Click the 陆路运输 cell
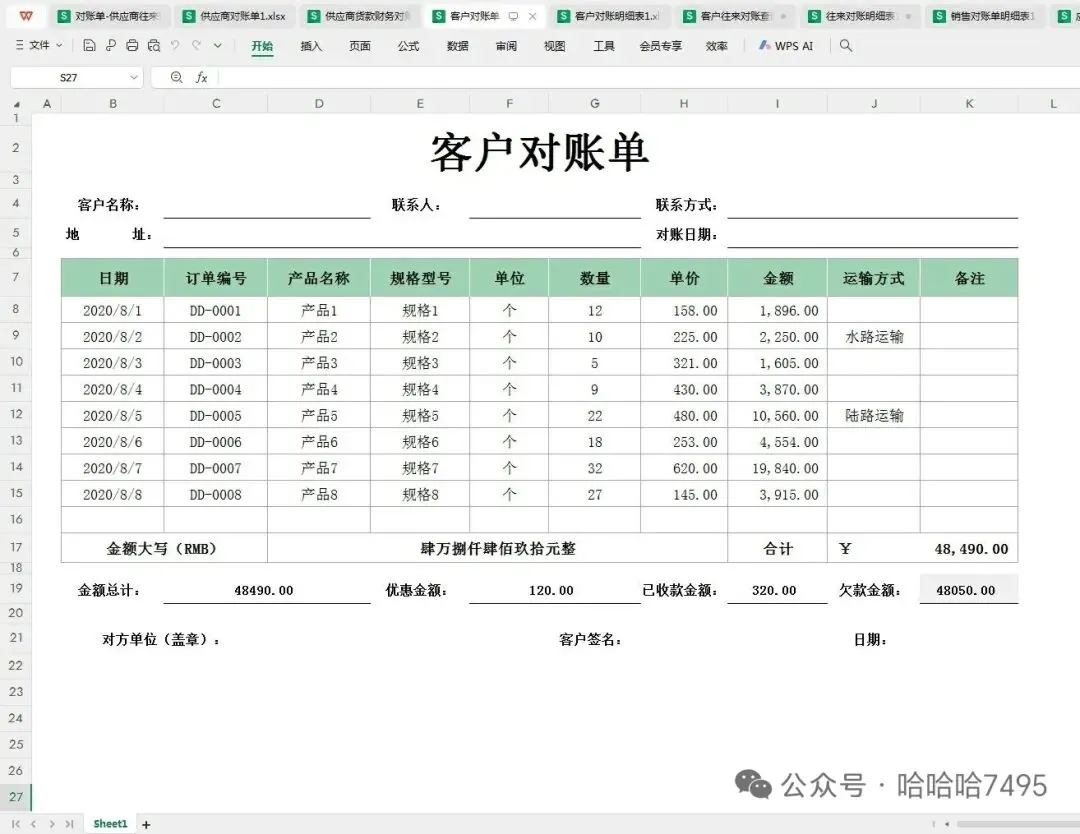This screenshot has width=1080, height=834. pos(873,415)
